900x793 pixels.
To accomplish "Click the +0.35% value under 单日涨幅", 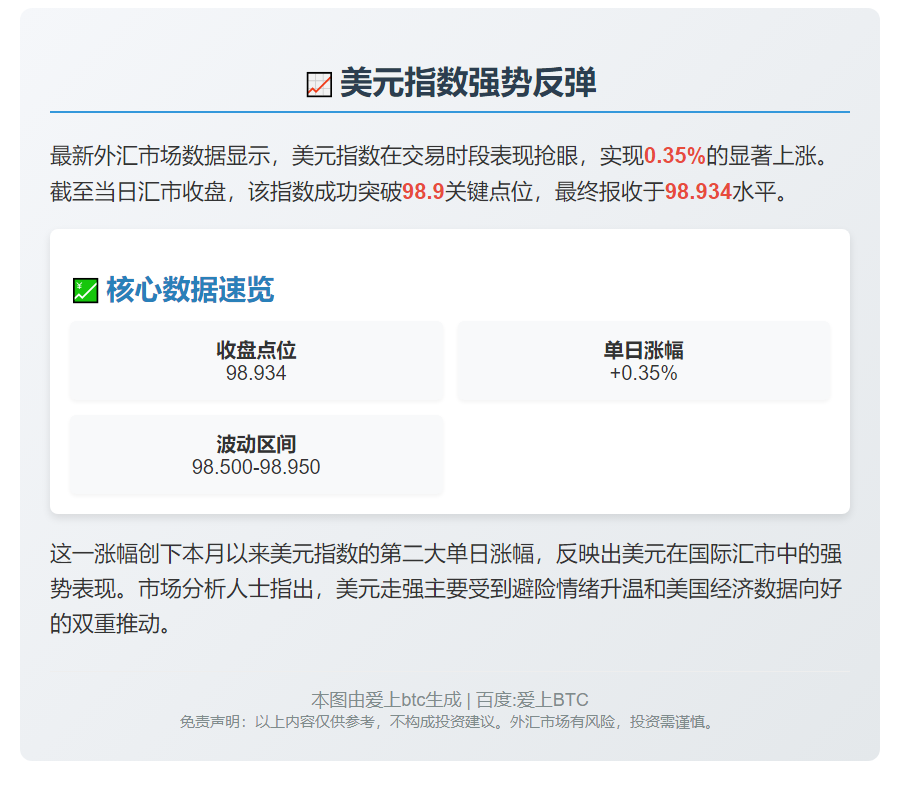I will [643, 374].
